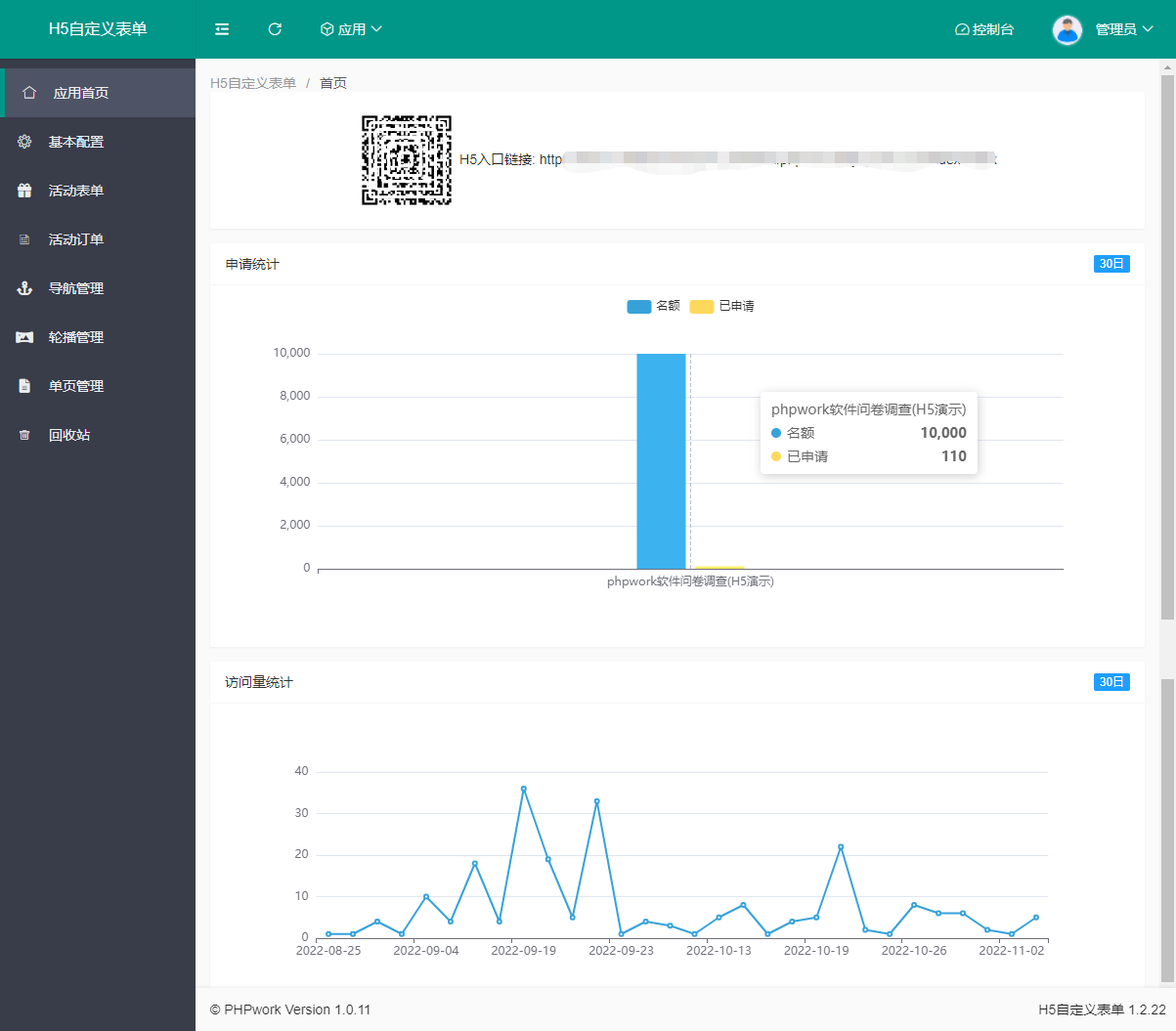
Task: Click the 访问量统计 card title
Action: (259, 682)
